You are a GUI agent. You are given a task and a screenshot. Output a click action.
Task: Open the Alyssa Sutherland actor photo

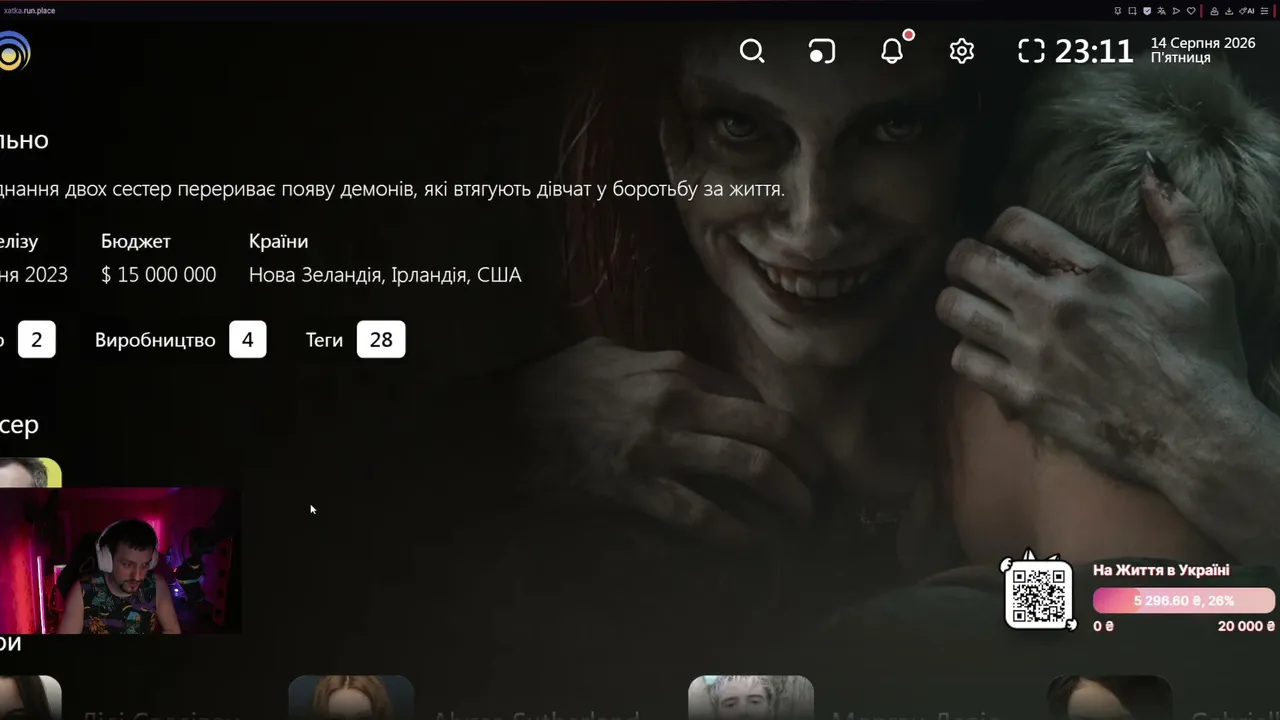(x=351, y=698)
